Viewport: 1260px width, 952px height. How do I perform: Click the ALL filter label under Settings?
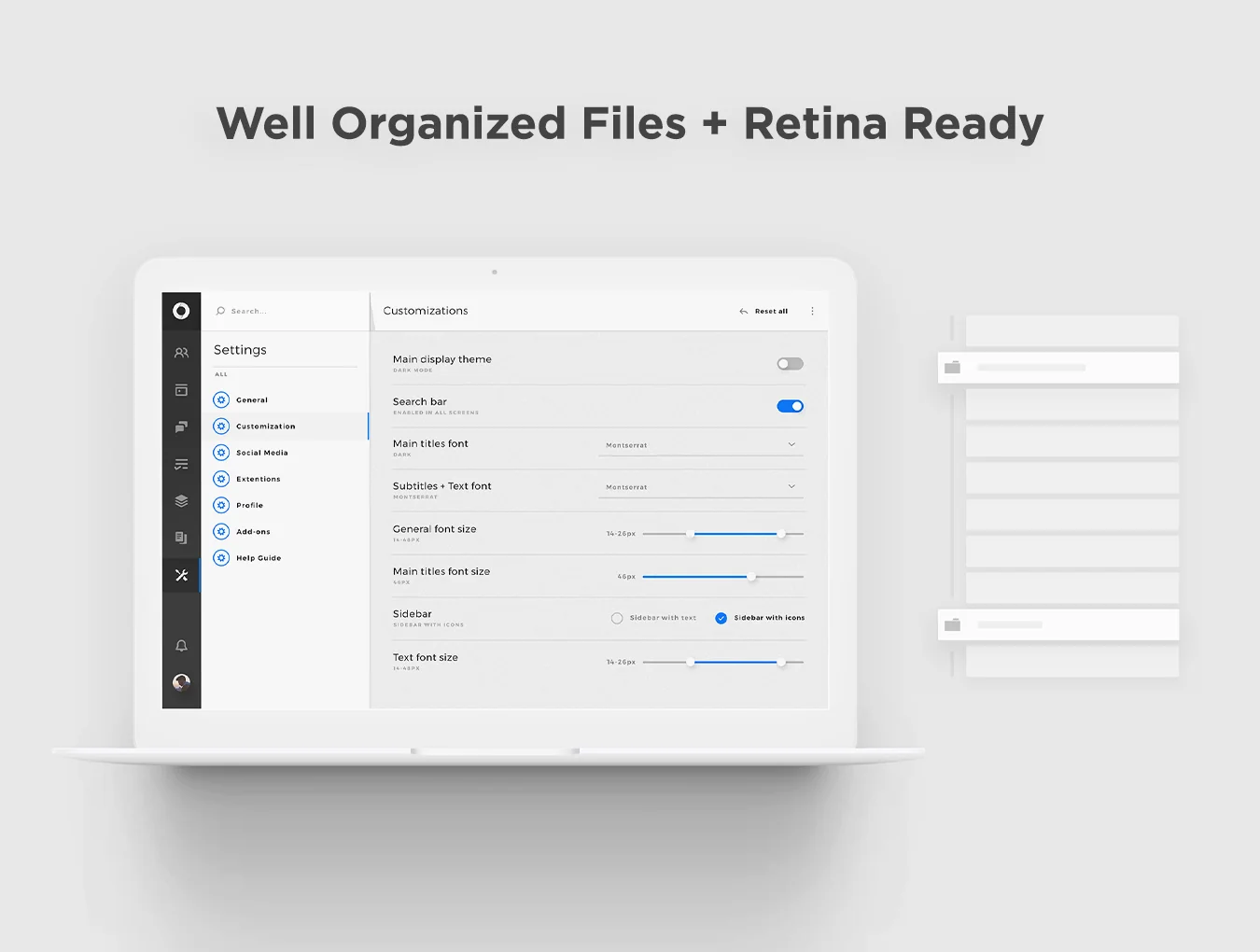(x=221, y=374)
